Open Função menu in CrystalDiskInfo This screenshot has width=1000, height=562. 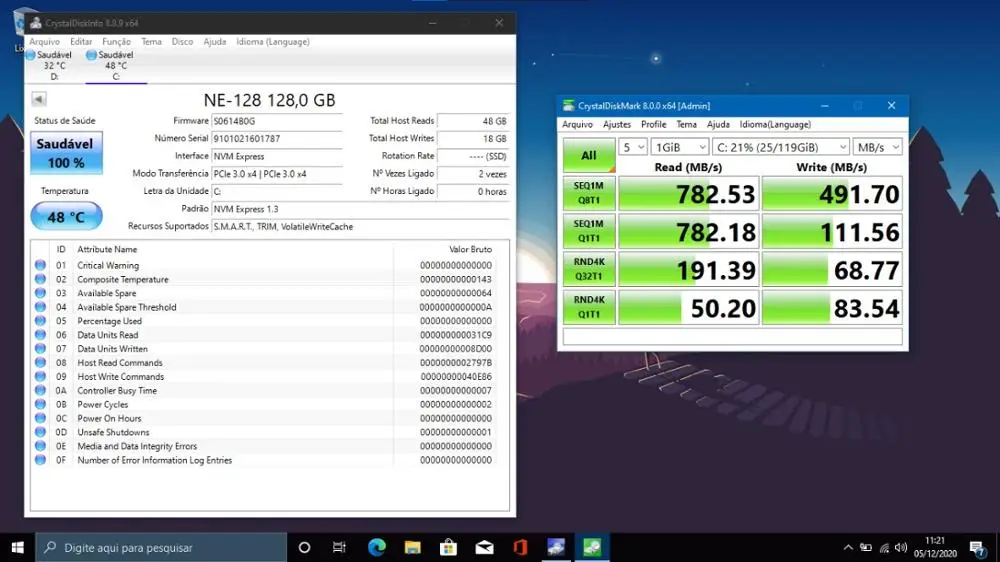(x=116, y=41)
